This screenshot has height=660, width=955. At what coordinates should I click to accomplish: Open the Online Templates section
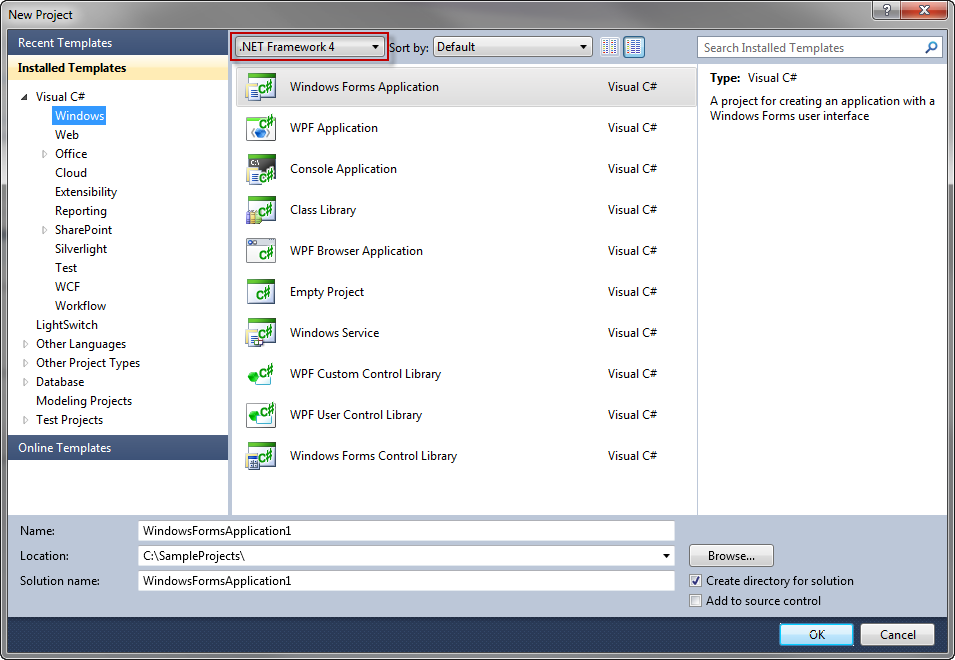[x=65, y=448]
